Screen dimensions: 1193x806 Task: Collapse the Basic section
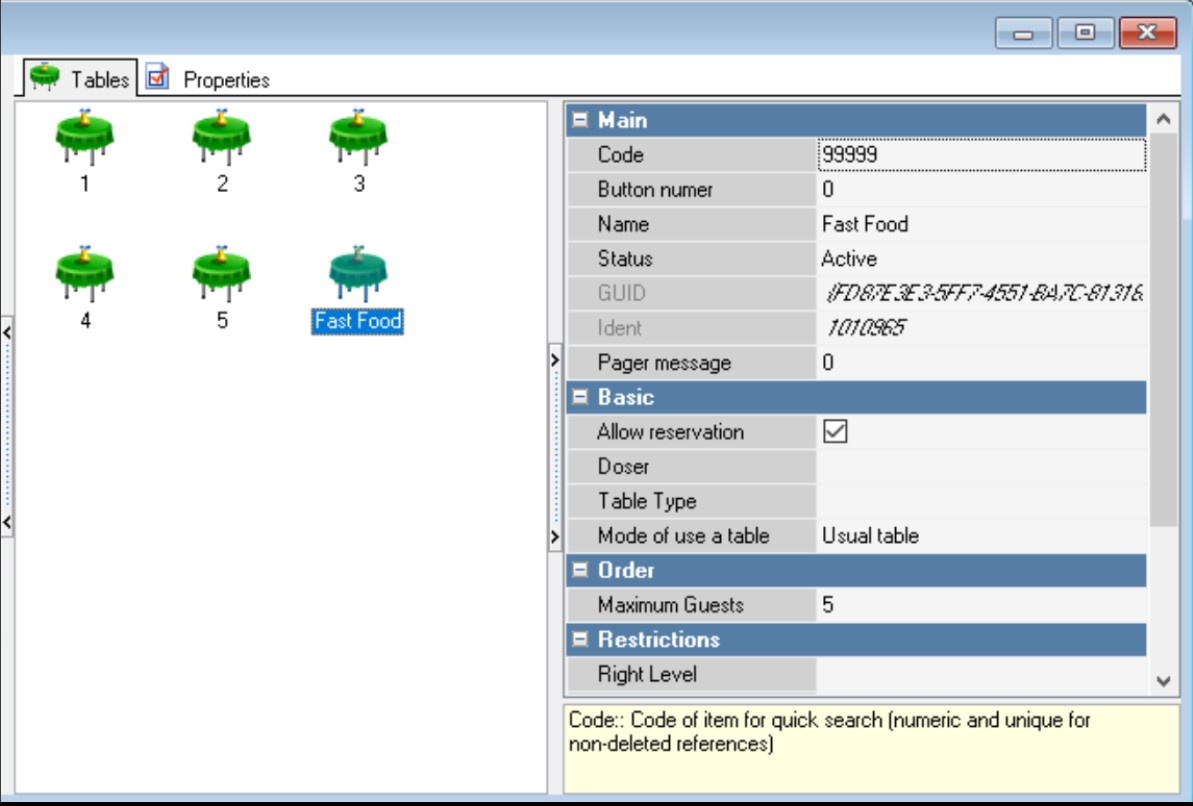coord(580,397)
